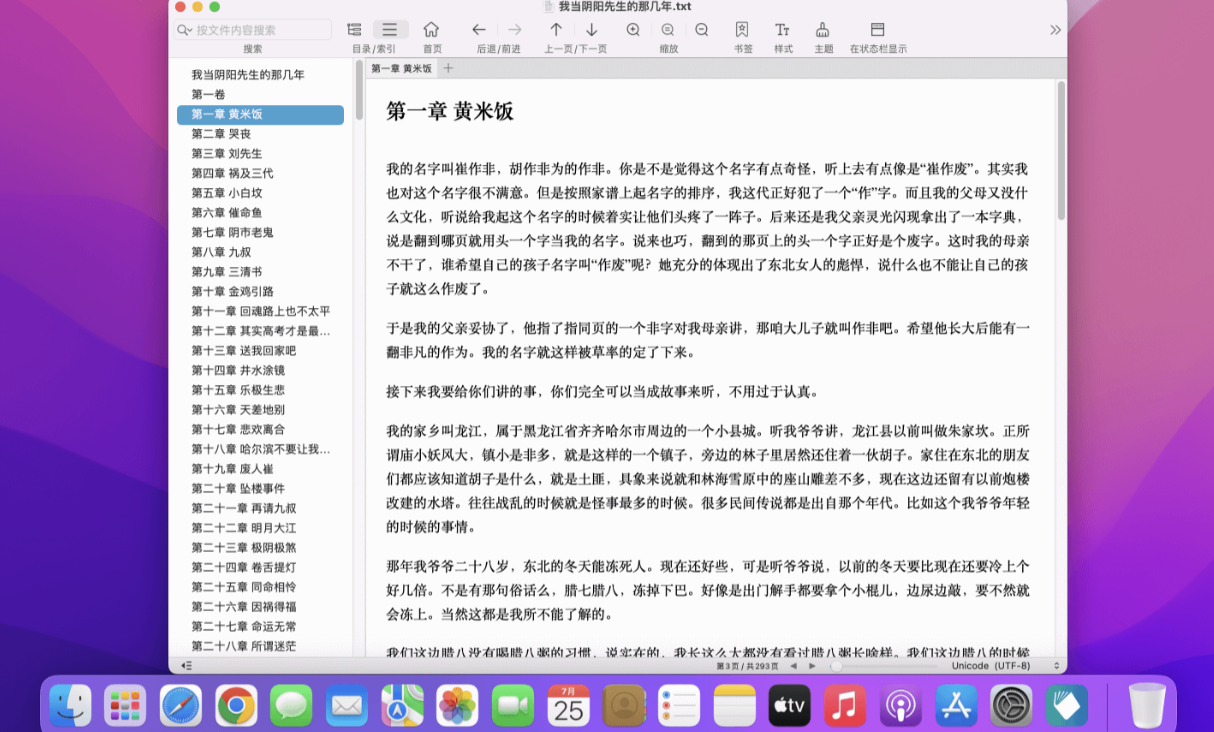
Task: Open the 样式 text style settings
Action: (782, 29)
